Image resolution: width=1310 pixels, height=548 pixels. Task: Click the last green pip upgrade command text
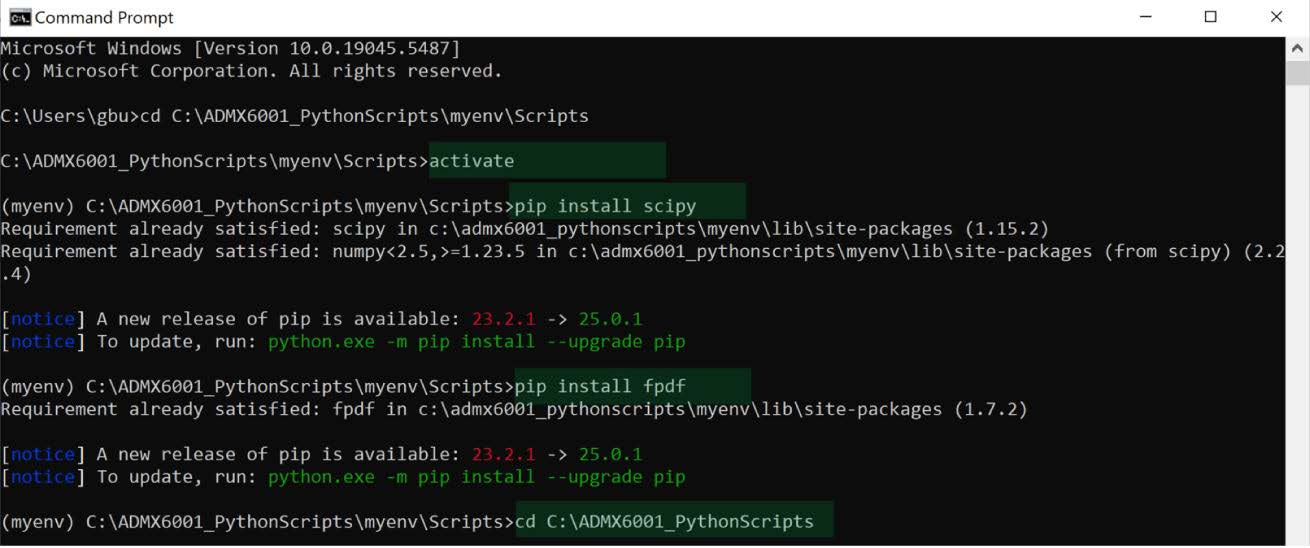tap(476, 477)
